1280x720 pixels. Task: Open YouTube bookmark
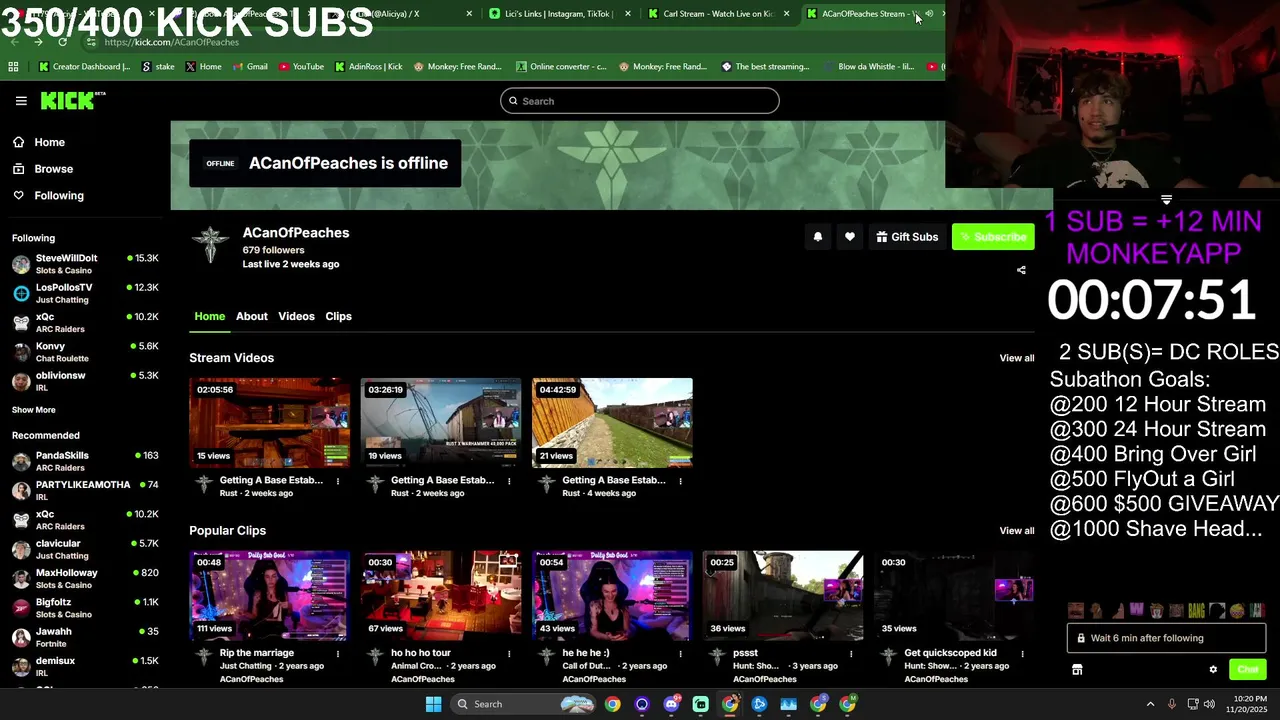[301, 67]
